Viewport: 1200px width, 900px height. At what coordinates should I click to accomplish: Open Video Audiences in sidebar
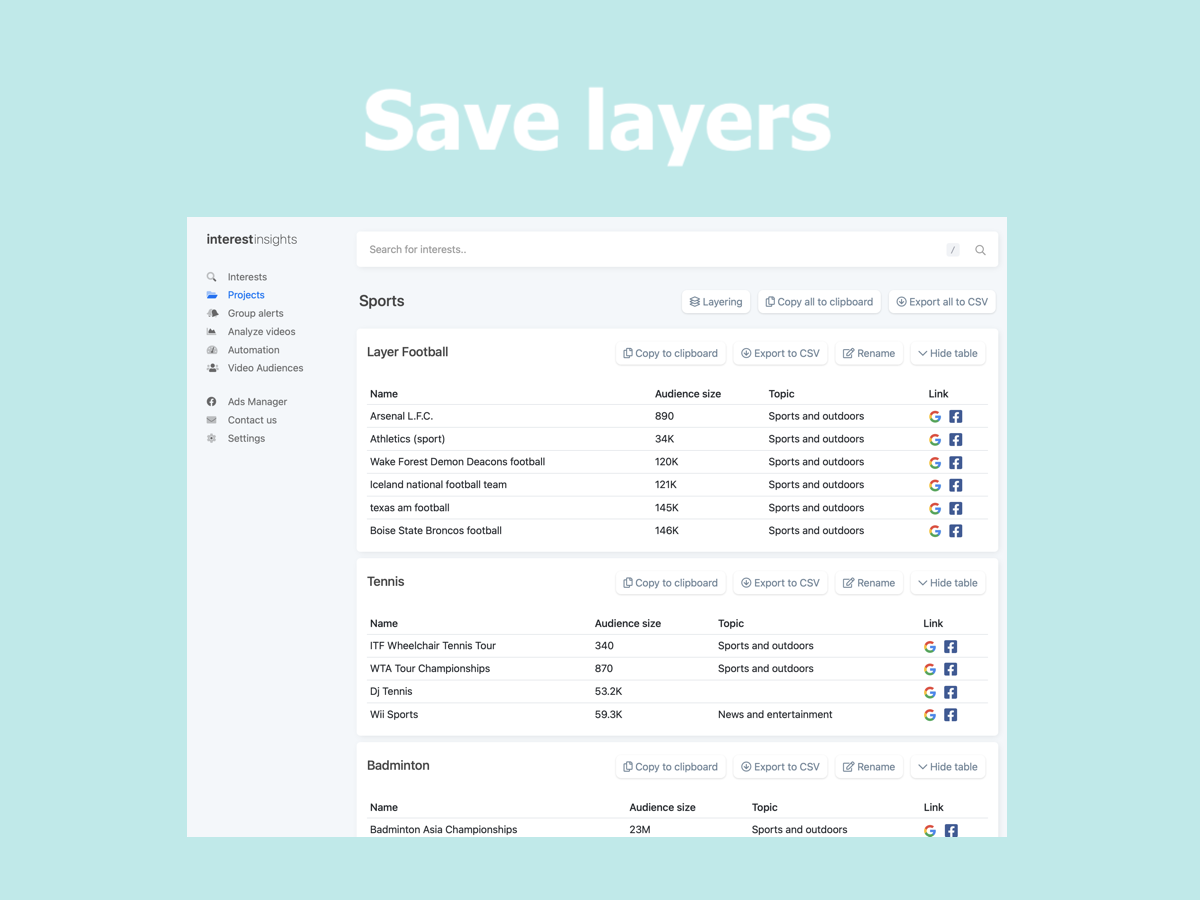pyautogui.click(x=265, y=368)
